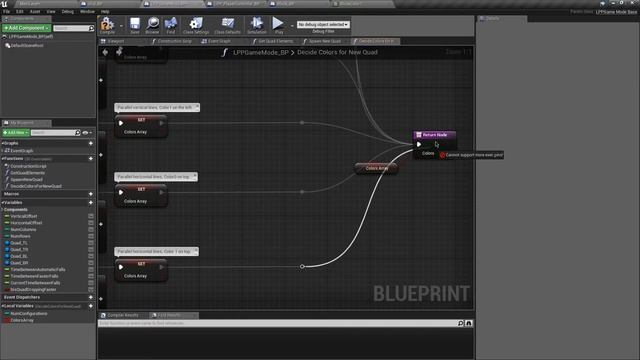Open DecideColorsForNewQuad function
The width and height of the screenshot is (640, 360).
(x=36, y=186)
